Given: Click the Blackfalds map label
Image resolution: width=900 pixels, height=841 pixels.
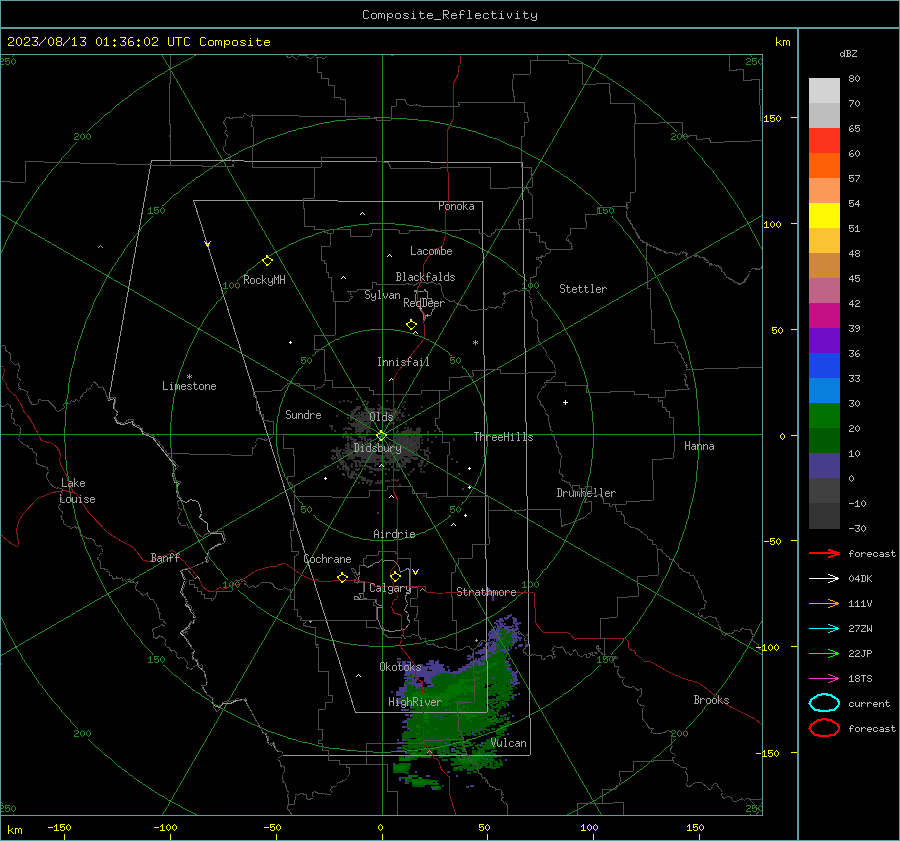Looking at the screenshot, I should (425, 277).
